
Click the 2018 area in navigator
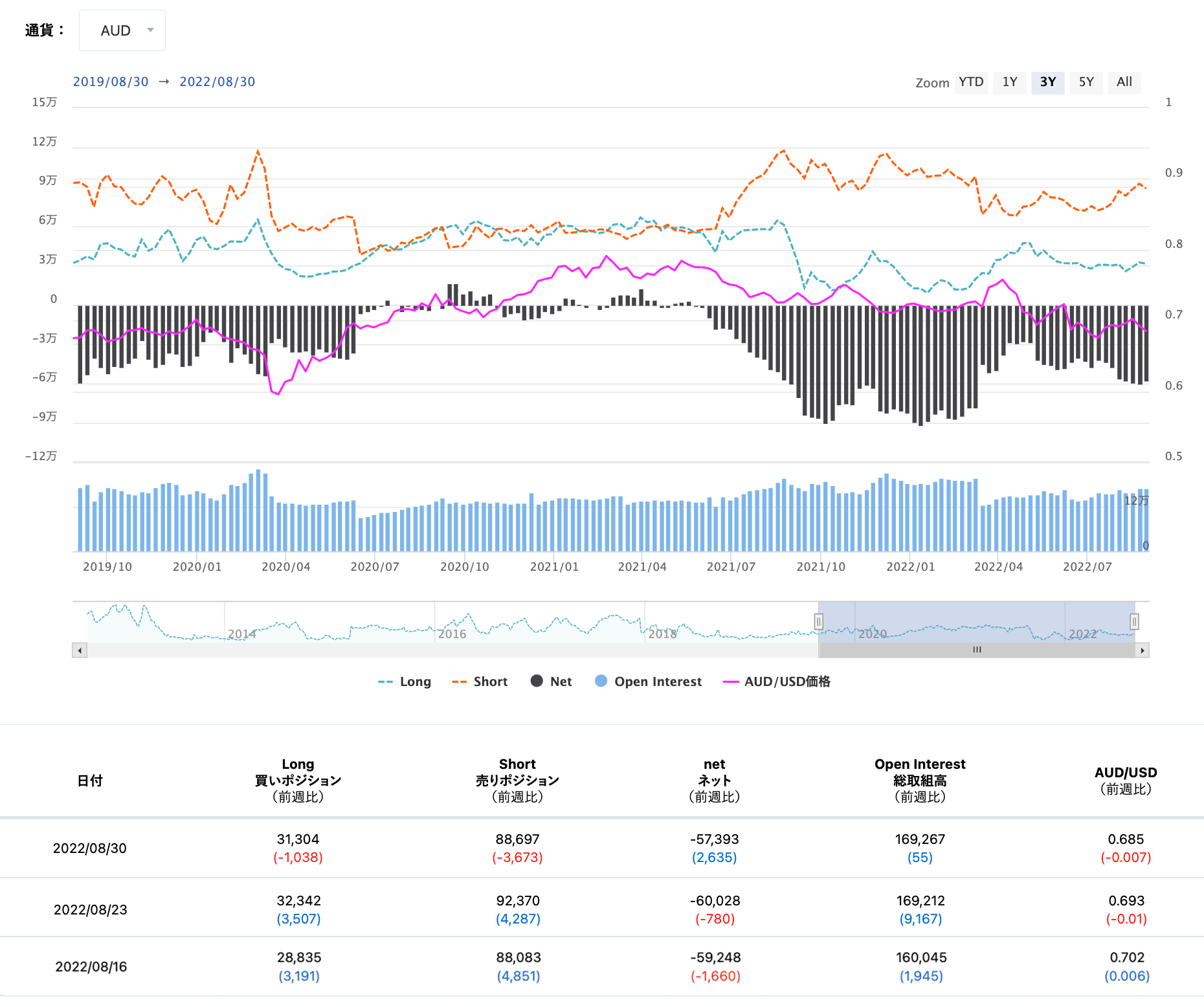(663, 634)
